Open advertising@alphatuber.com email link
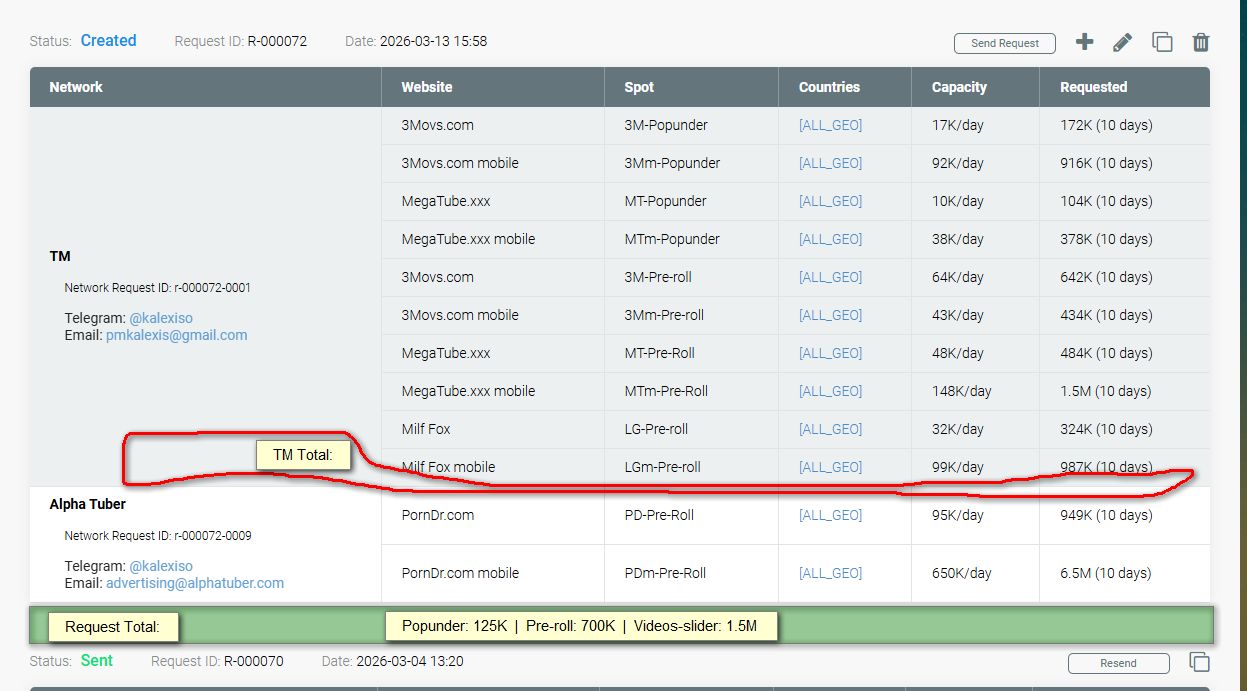This screenshot has width=1247, height=691. 195,583
